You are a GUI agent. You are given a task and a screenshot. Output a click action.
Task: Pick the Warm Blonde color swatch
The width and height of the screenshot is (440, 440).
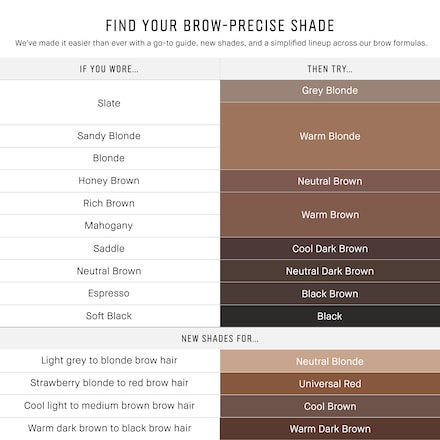click(x=330, y=136)
